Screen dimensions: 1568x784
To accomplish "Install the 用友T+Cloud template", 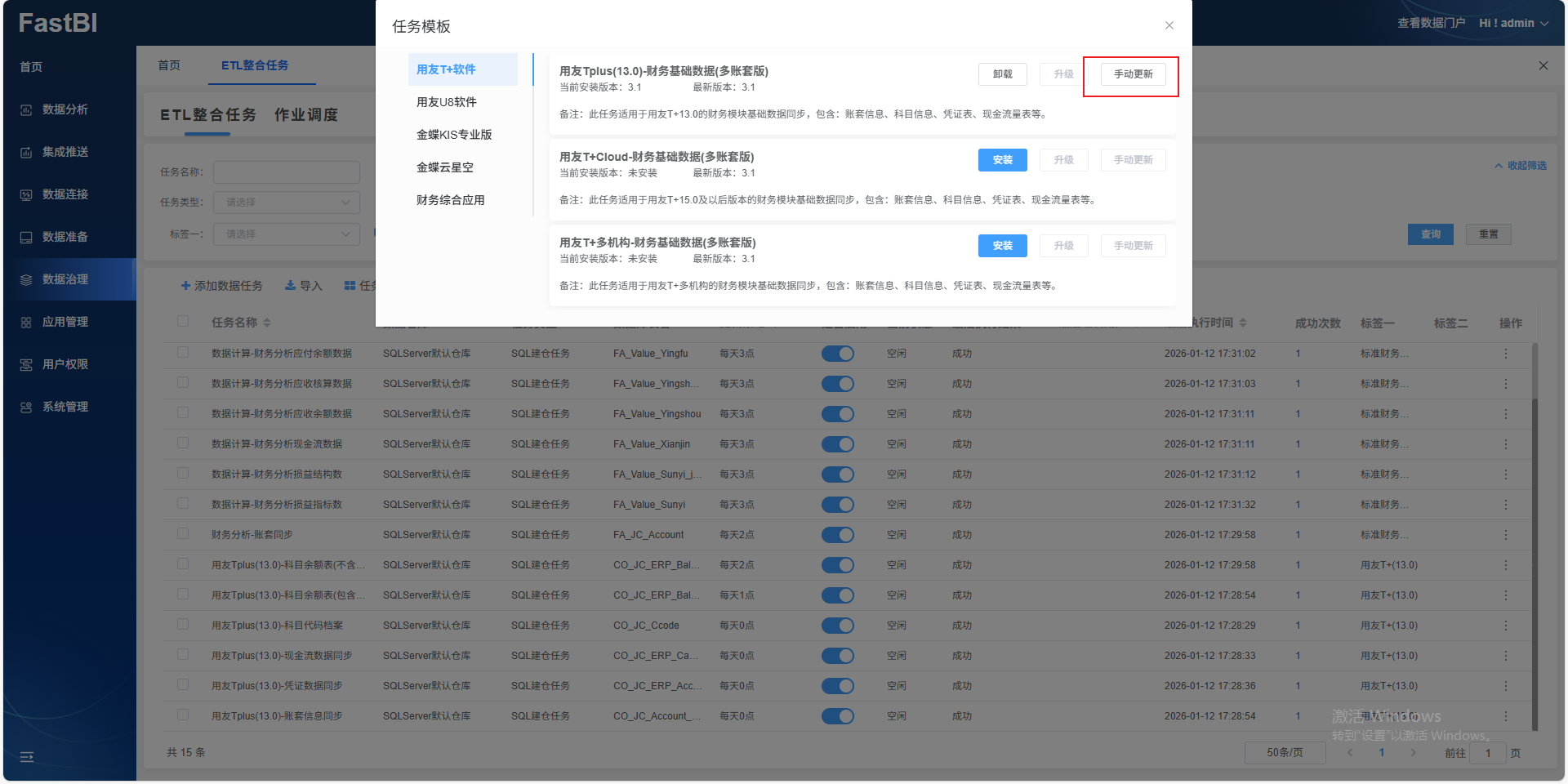I will pyautogui.click(x=1002, y=160).
